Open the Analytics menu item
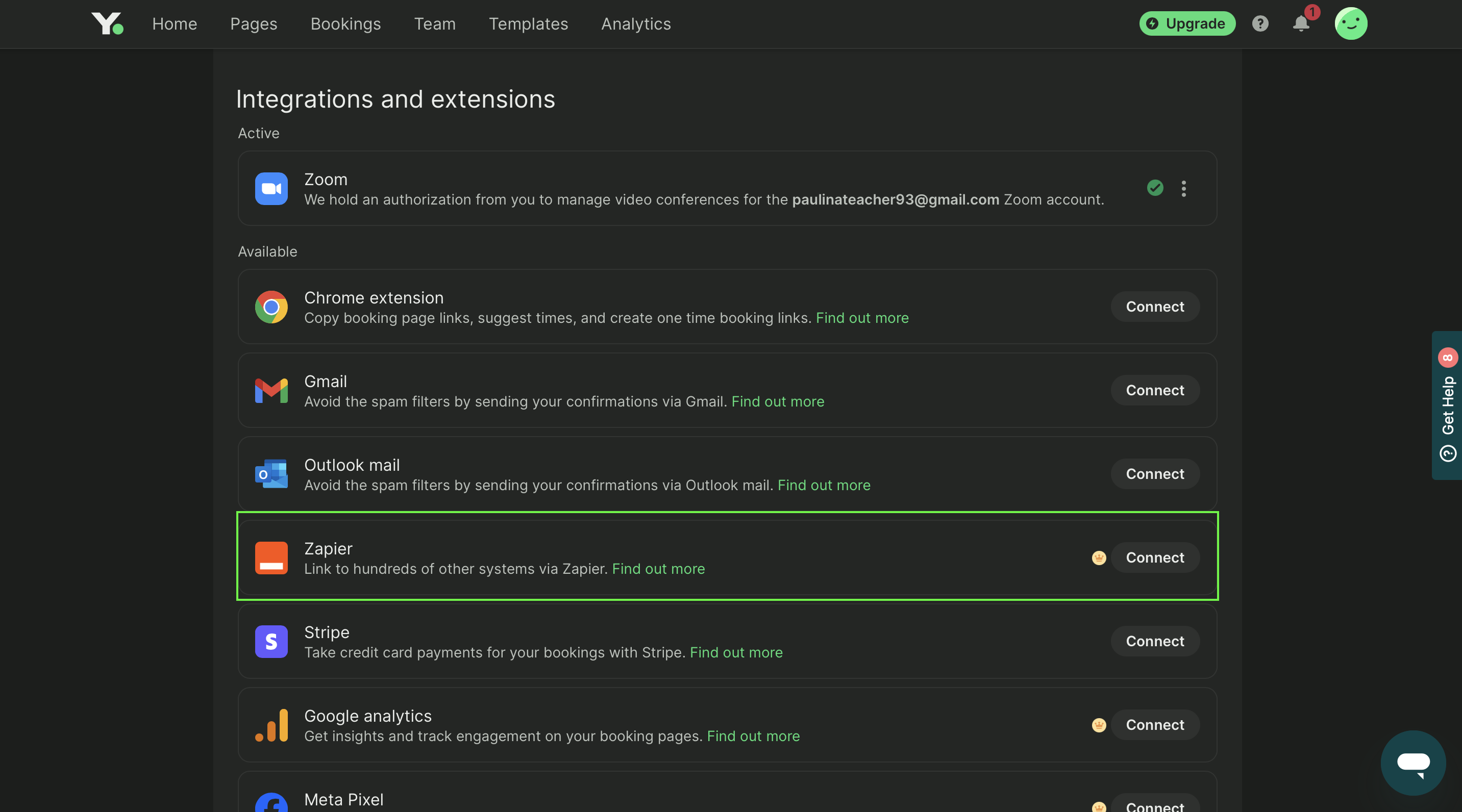The image size is (1462, 812). [636, 24]
